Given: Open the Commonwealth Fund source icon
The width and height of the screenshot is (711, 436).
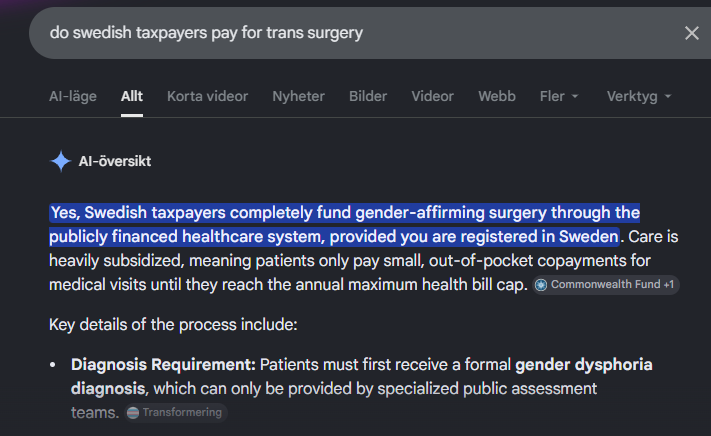Looking at the screenshot, I should (541, 285).
